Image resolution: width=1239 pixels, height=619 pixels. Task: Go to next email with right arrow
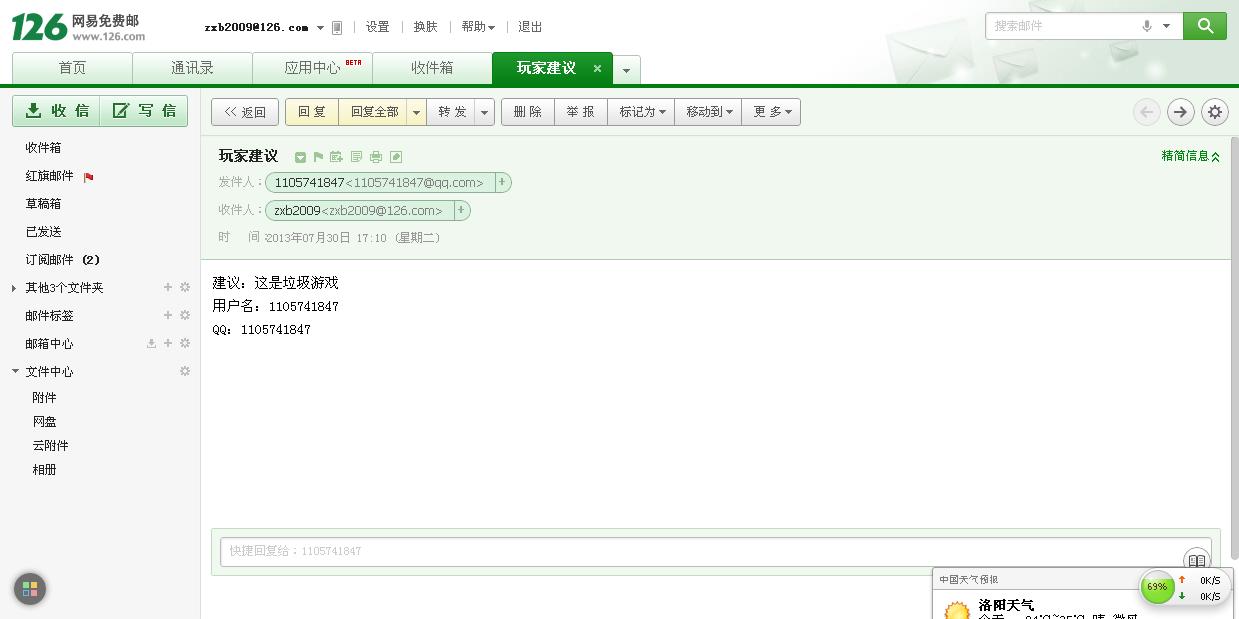pos(1181,112)
